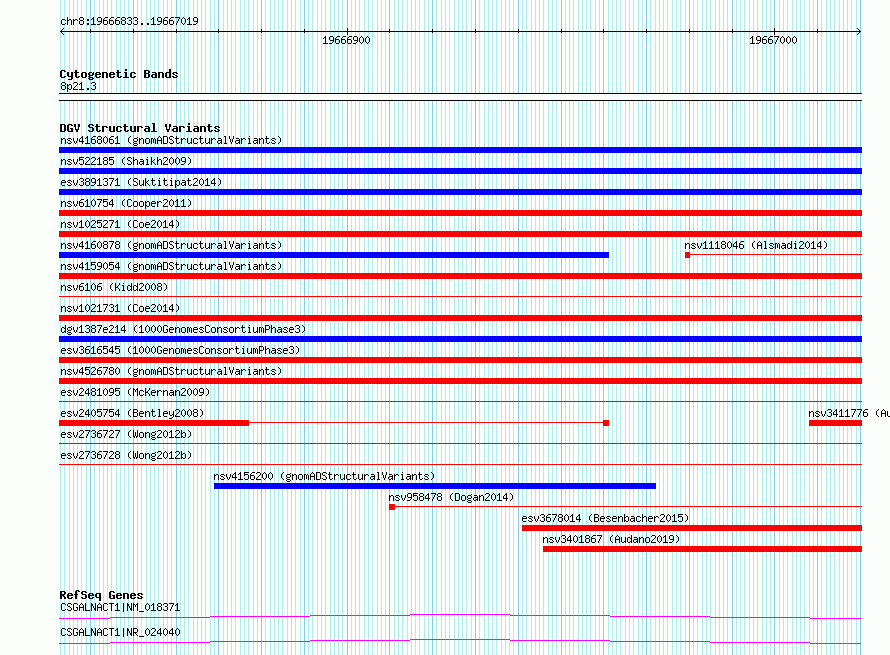Open the 8p21.3 band label

point(78,86)
